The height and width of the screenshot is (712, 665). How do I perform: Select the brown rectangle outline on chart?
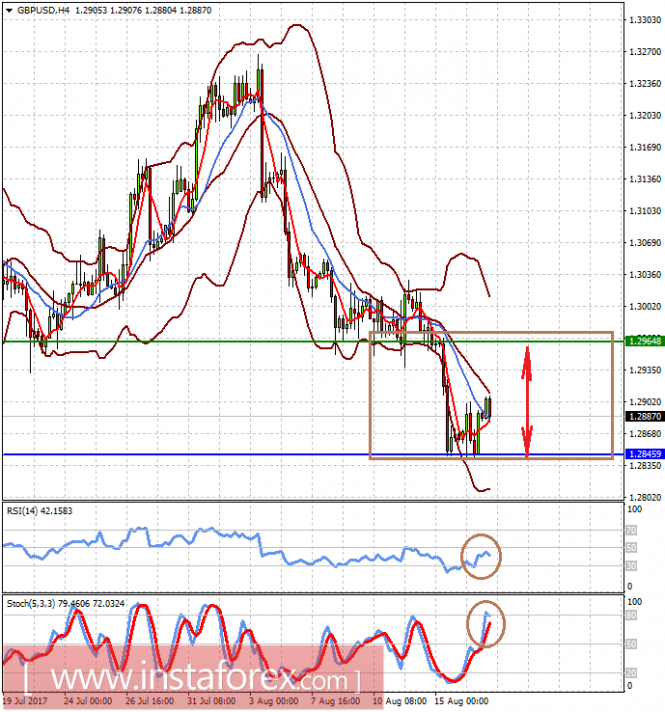pos(491,395)
